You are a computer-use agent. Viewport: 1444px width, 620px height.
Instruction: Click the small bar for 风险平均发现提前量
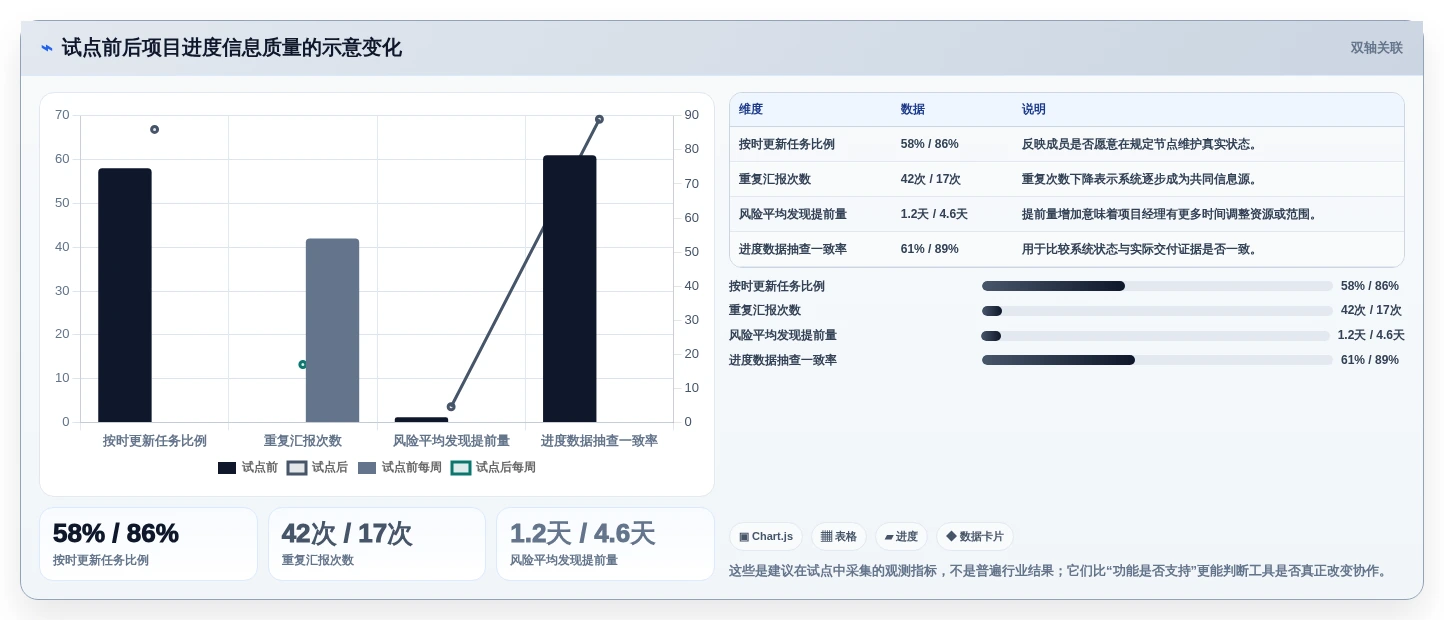point(421,419)
